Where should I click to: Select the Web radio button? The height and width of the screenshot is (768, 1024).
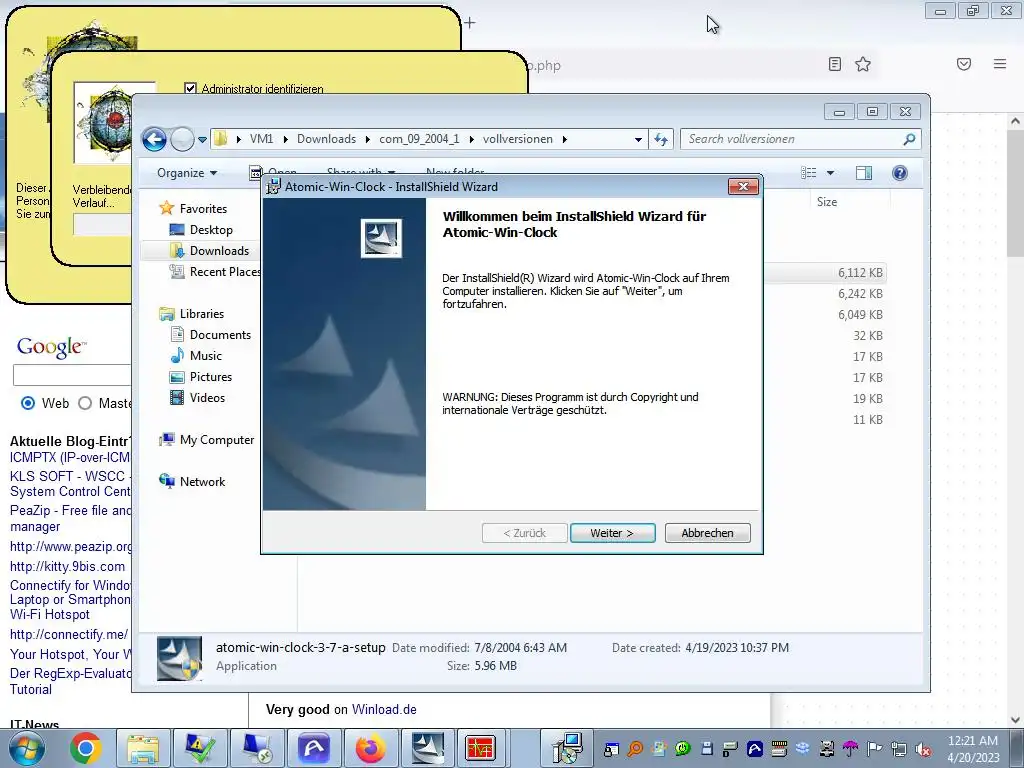(x=27, y=403)
